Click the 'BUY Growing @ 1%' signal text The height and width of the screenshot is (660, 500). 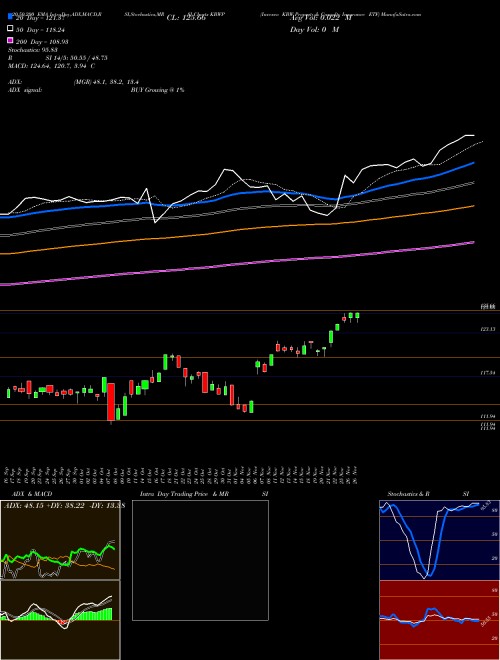point(157,90)
